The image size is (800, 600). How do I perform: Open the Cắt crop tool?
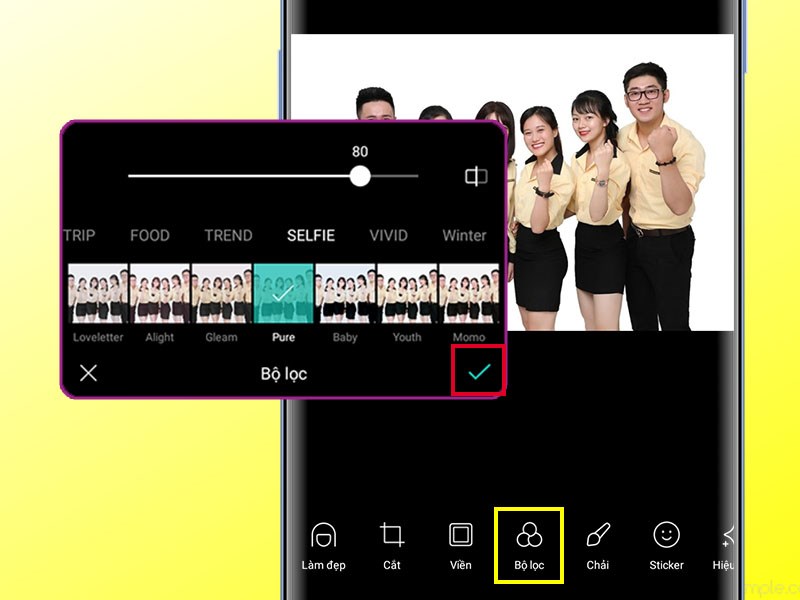[392, 540]
